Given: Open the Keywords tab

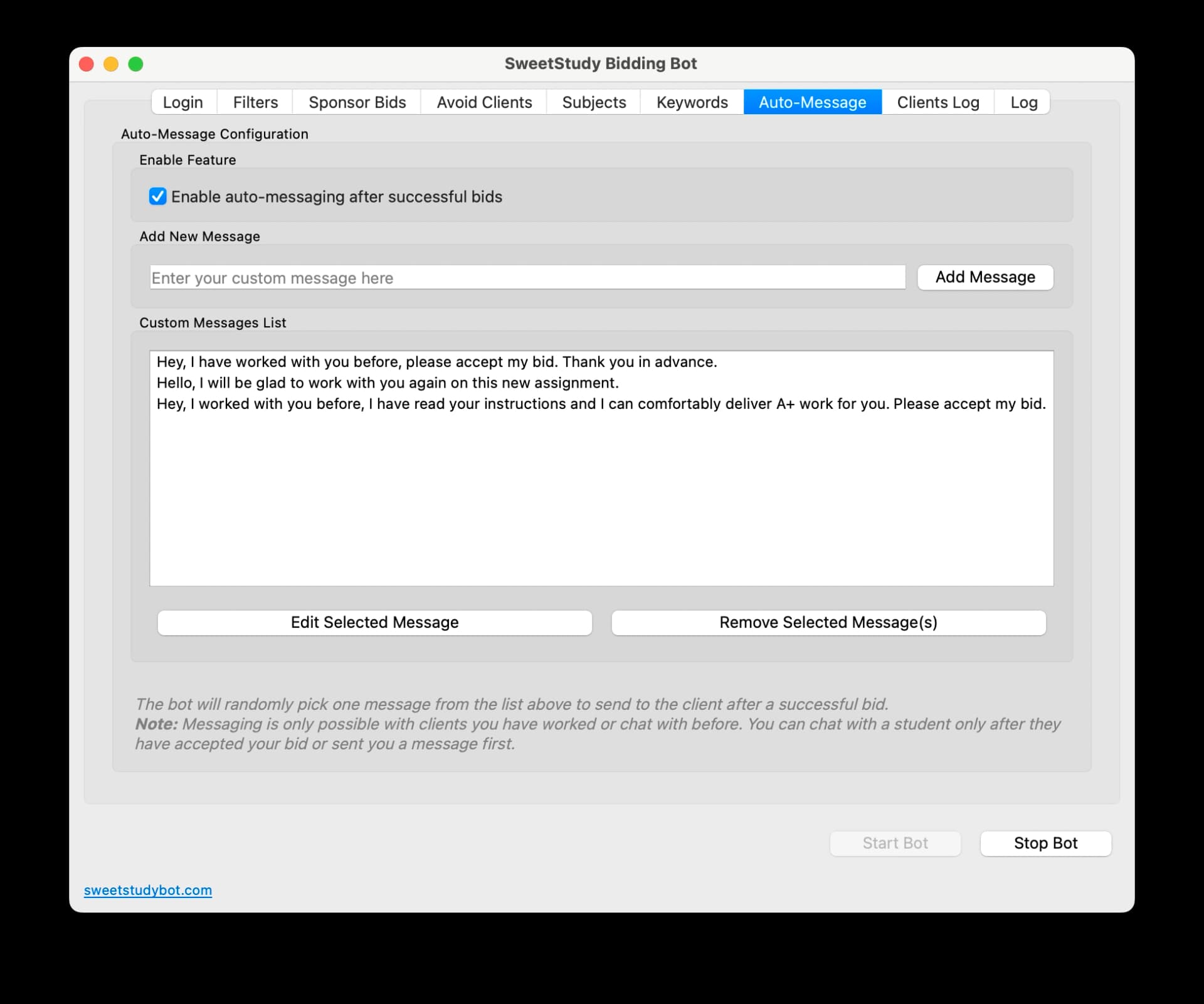Looking at the screenshot, I should (691, 102).
